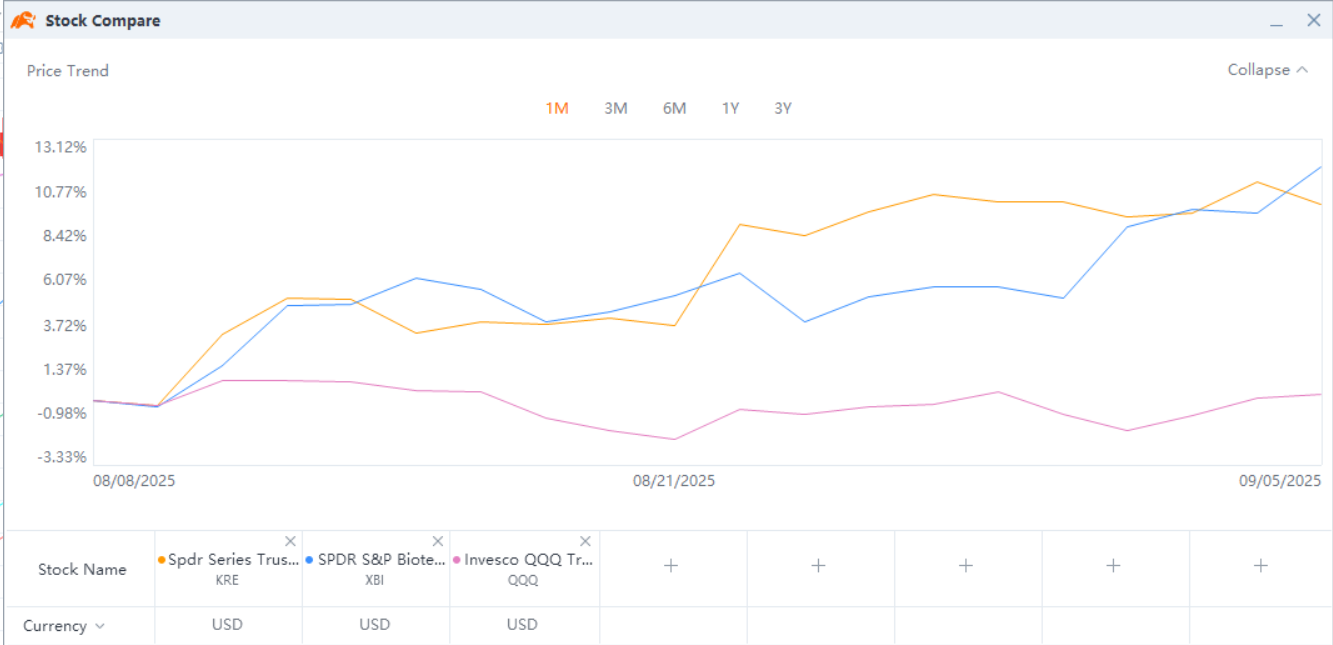The width and height of the screenshot is (1333, 645).
Task: Click the last plus icon in the row
Action: (1260, 566)
